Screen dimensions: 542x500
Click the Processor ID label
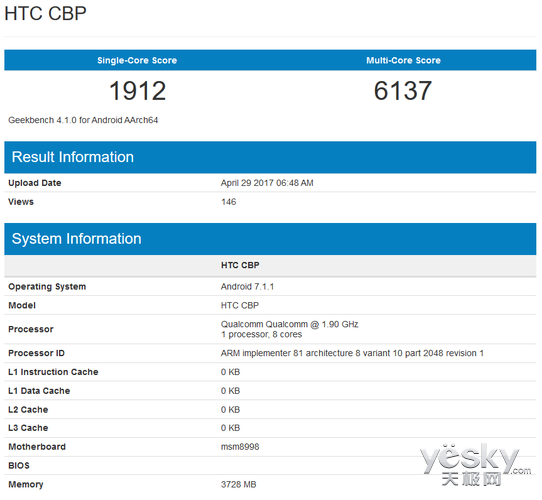(x=36, y=353)
